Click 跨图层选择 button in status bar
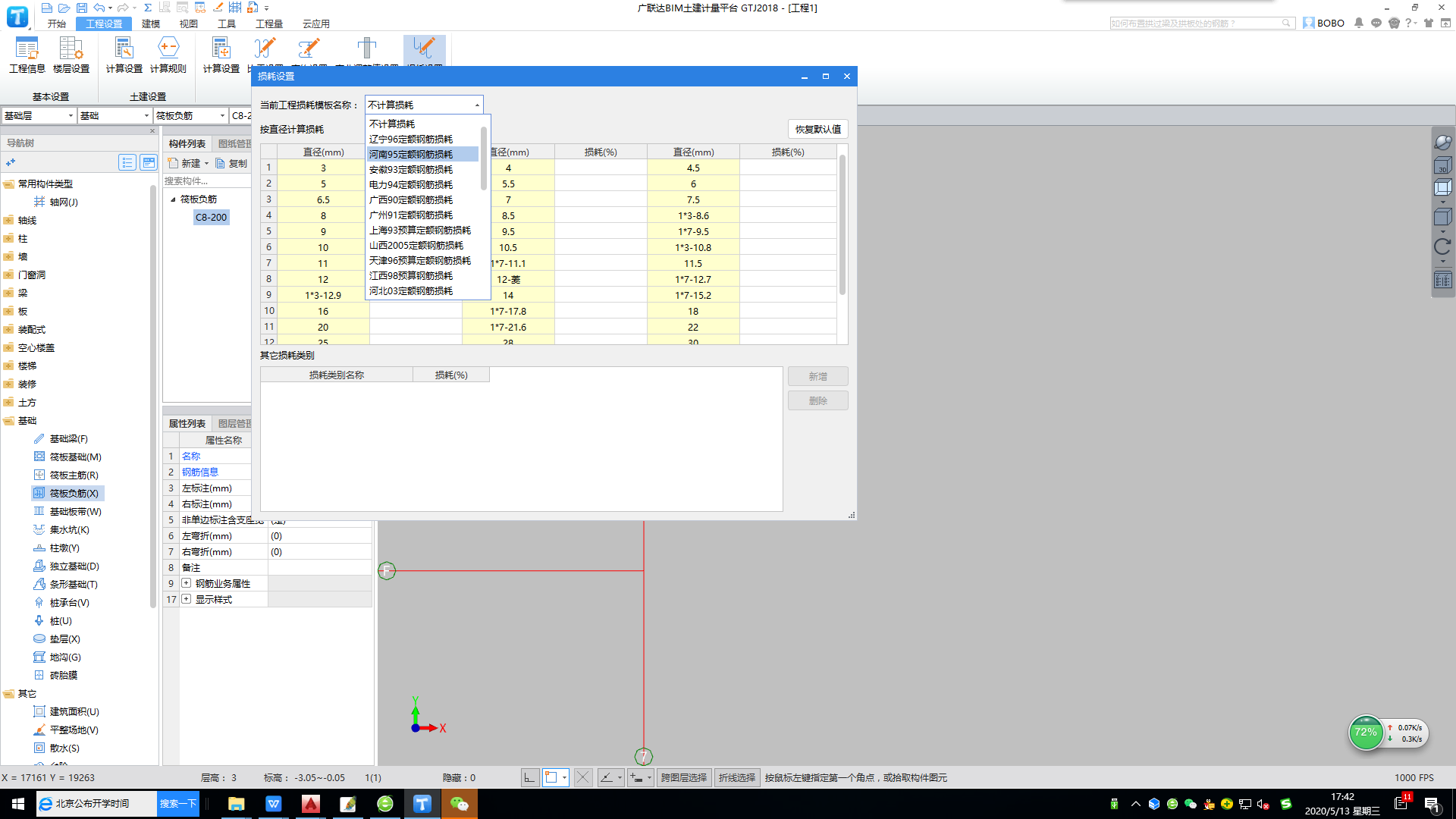Viewport: 1456px width, 819px height. (x=684, y=777)
